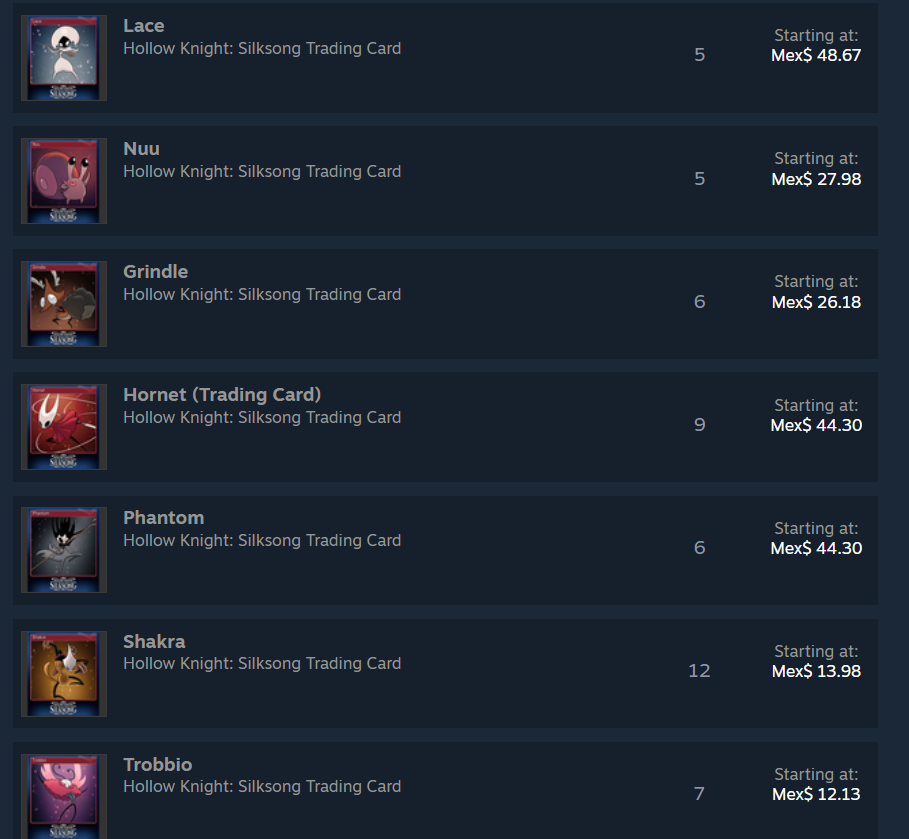Click the quantity 12 in Shakra row
Image resolution: width=909 pixels, height=839 pixels.
pyautogui.click(x=699, y=671)
